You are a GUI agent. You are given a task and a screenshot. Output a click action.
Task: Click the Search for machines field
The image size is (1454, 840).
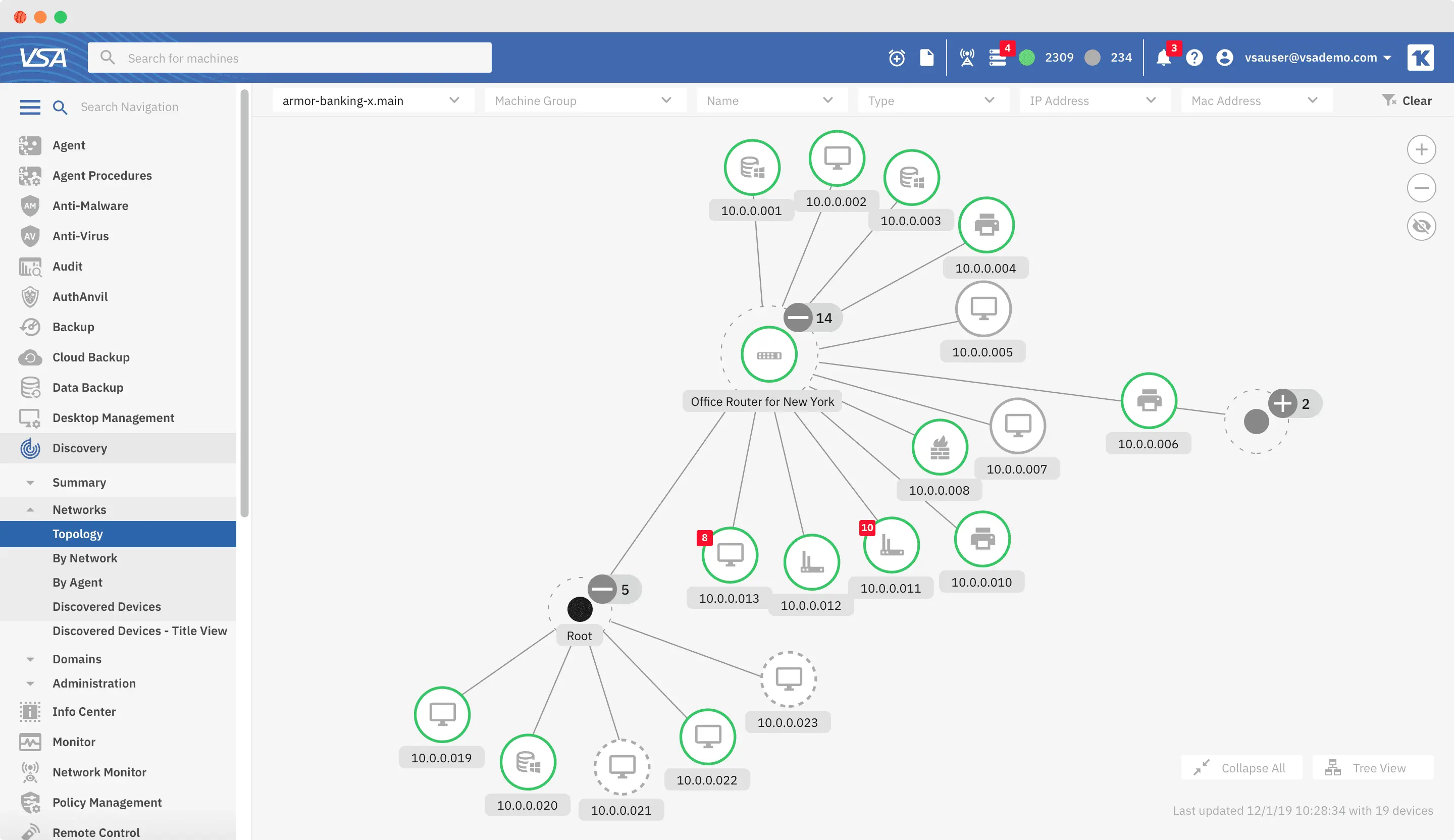pos(290,58)
